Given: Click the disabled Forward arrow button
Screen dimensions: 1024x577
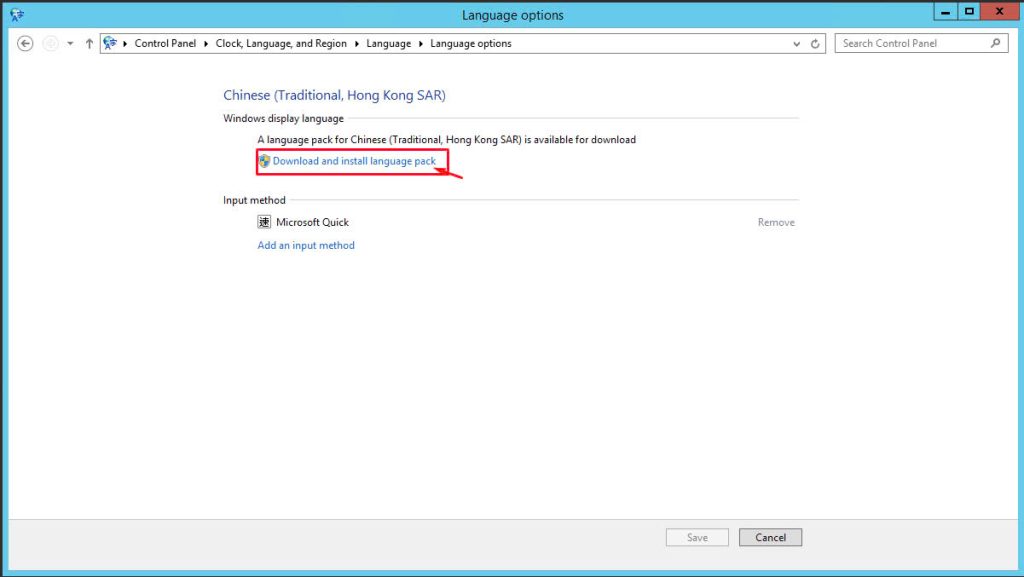Looking at the screenshot, I should point(50,44).
